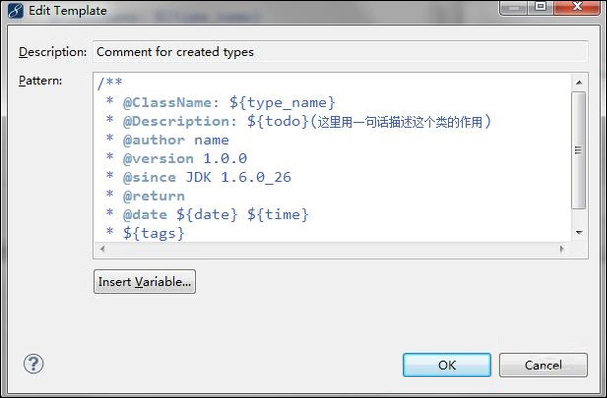This screenshot has height=398, width=607.
Task: Open the Insert Variable list
Action: 144,282
